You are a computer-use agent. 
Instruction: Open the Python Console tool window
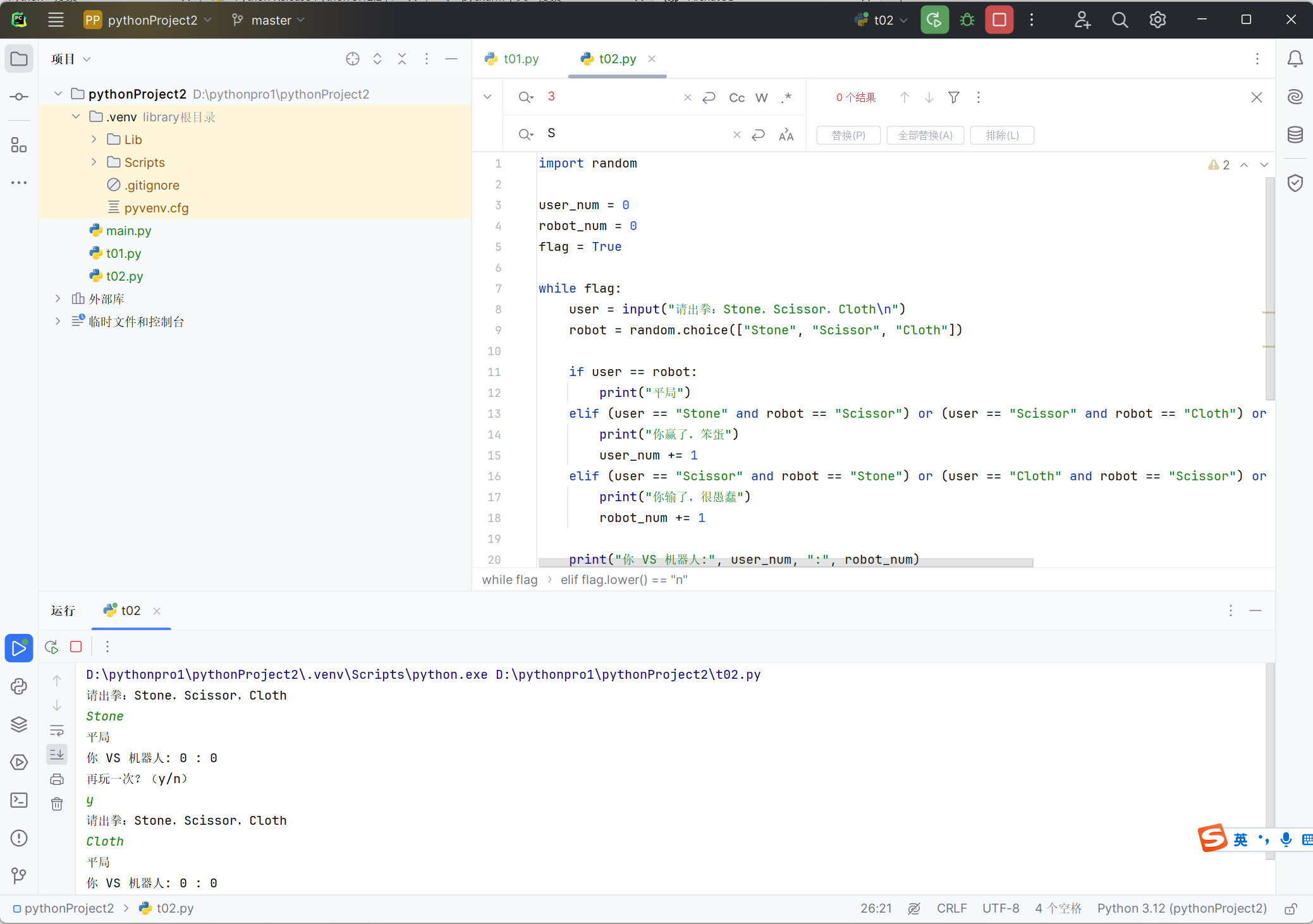tap(19, 686)
